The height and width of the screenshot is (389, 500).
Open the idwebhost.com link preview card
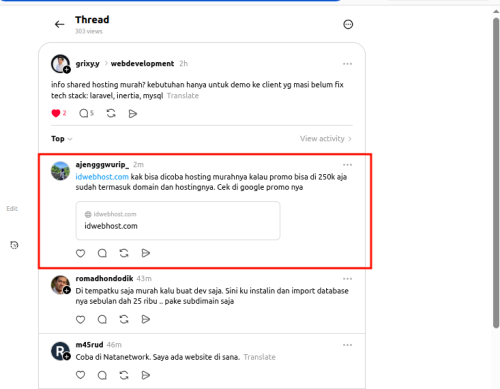click(178, 220)
